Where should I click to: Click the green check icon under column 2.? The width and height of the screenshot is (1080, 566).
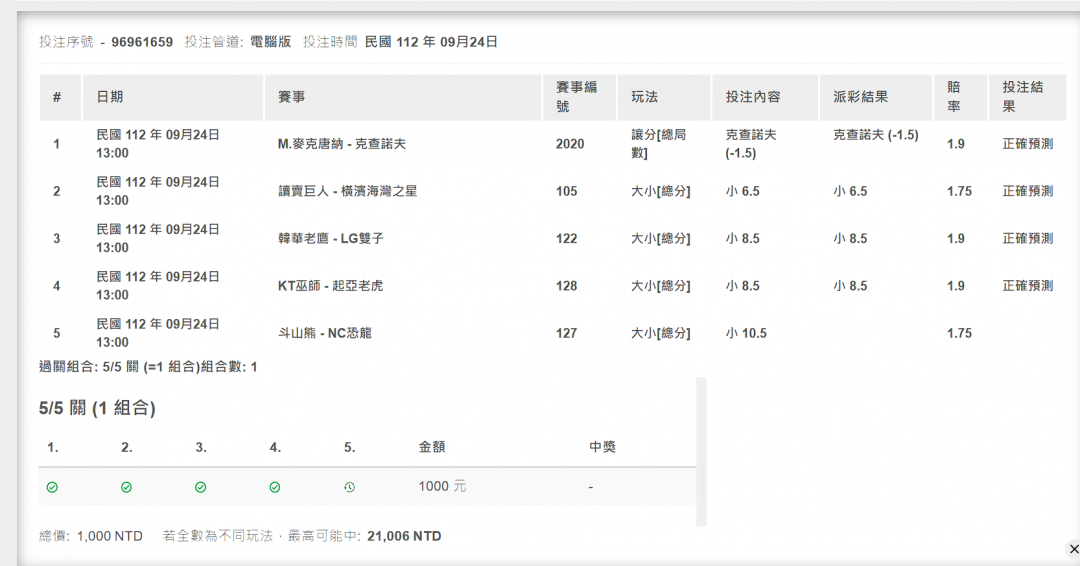pyautogui.click(x=126, y=487)
